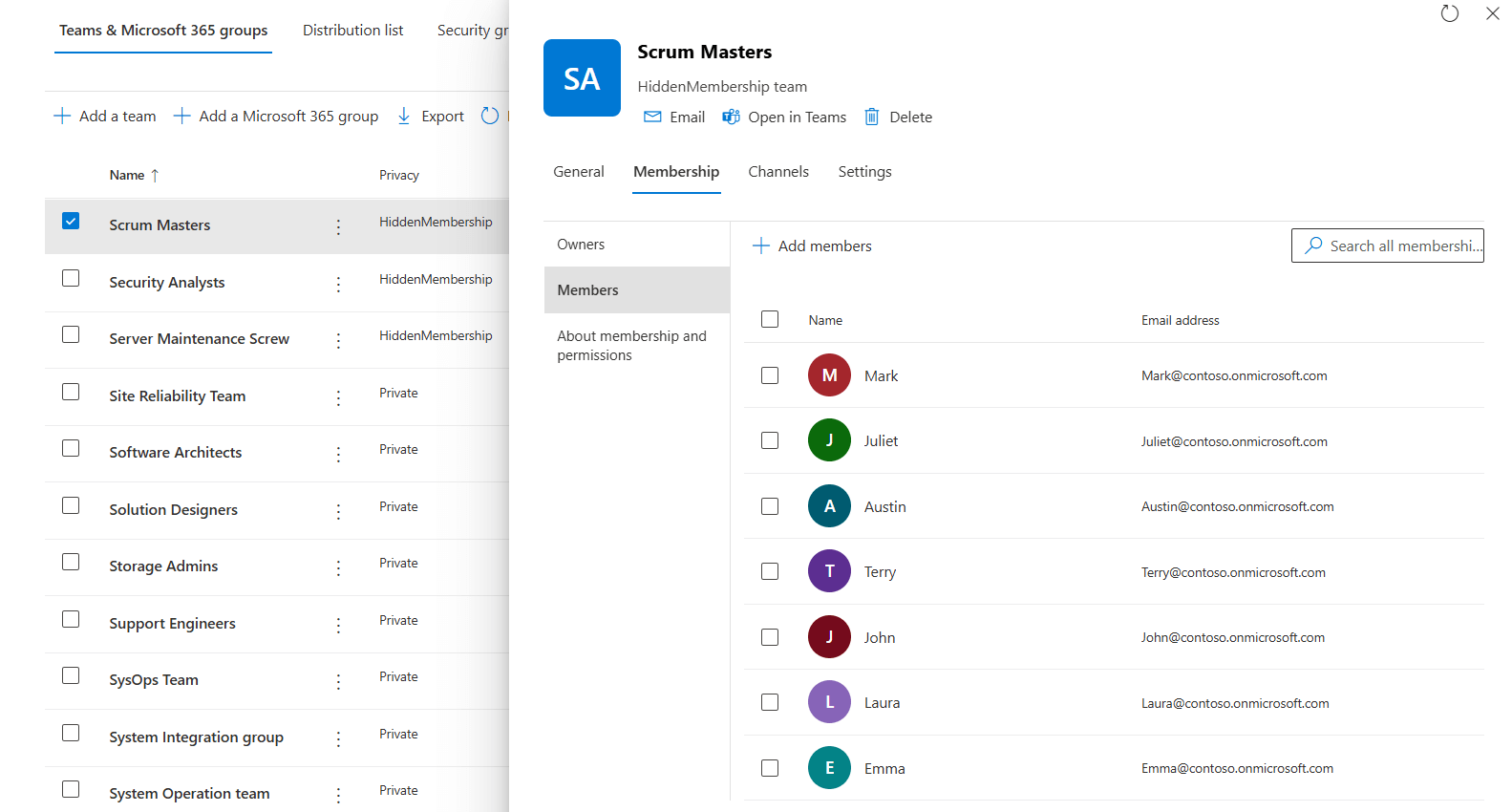
Task: Select Teams & Microsoft 365 groups tab
Action: 163,31
